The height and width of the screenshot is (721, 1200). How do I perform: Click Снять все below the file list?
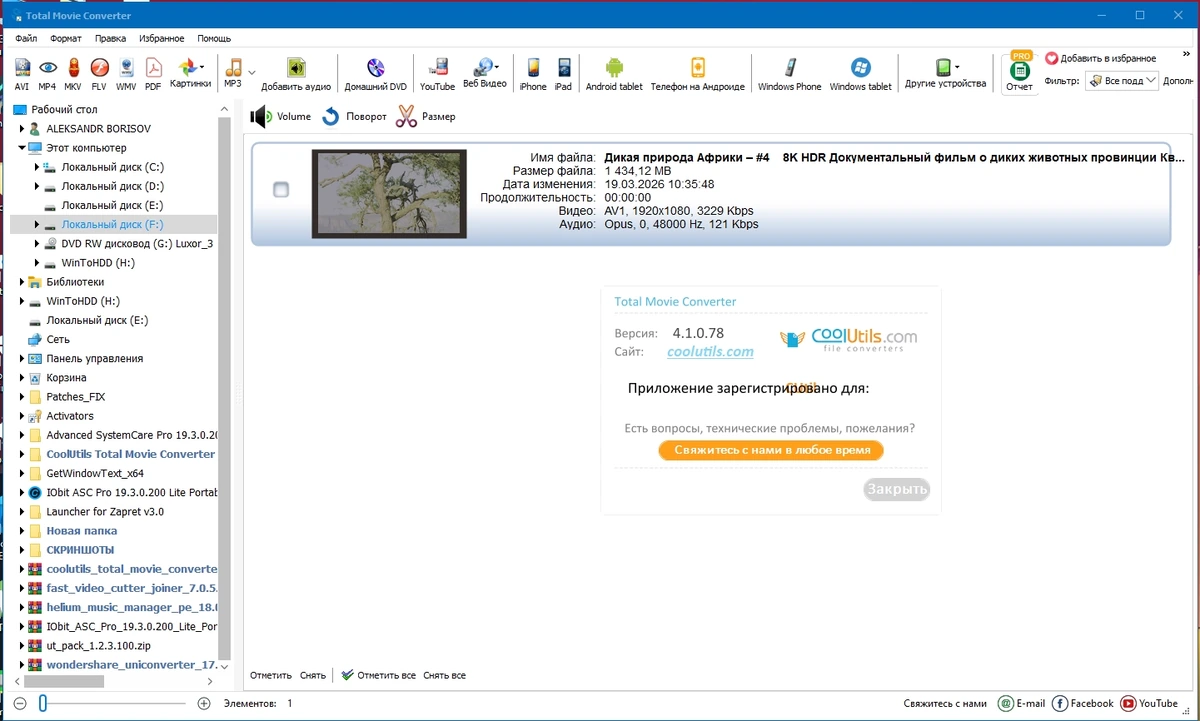(x=444, y=675)
